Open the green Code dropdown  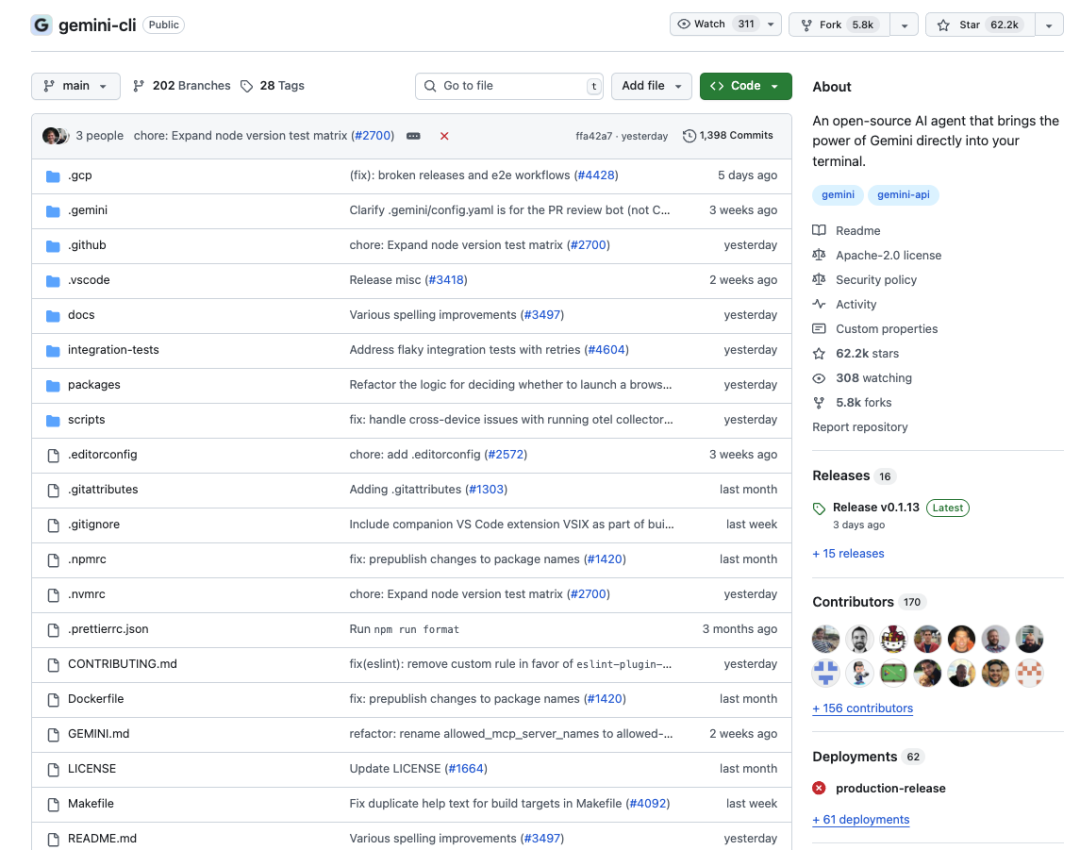tap(745, 86)
